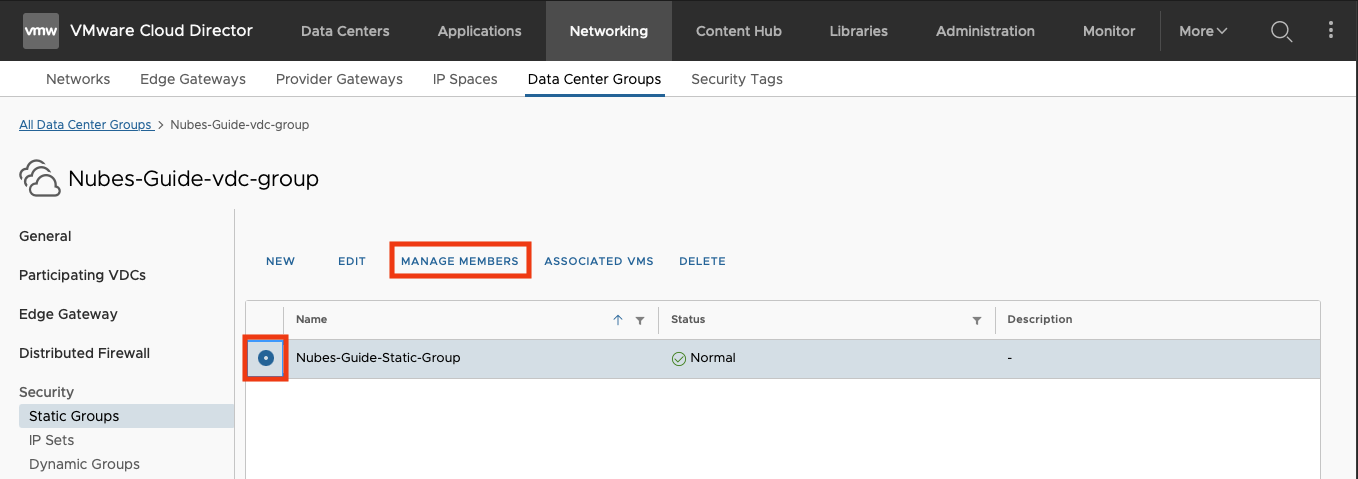Click the Normal status cell text
The height and width of the screenshot is (479, 1358).
click(712, 358)
